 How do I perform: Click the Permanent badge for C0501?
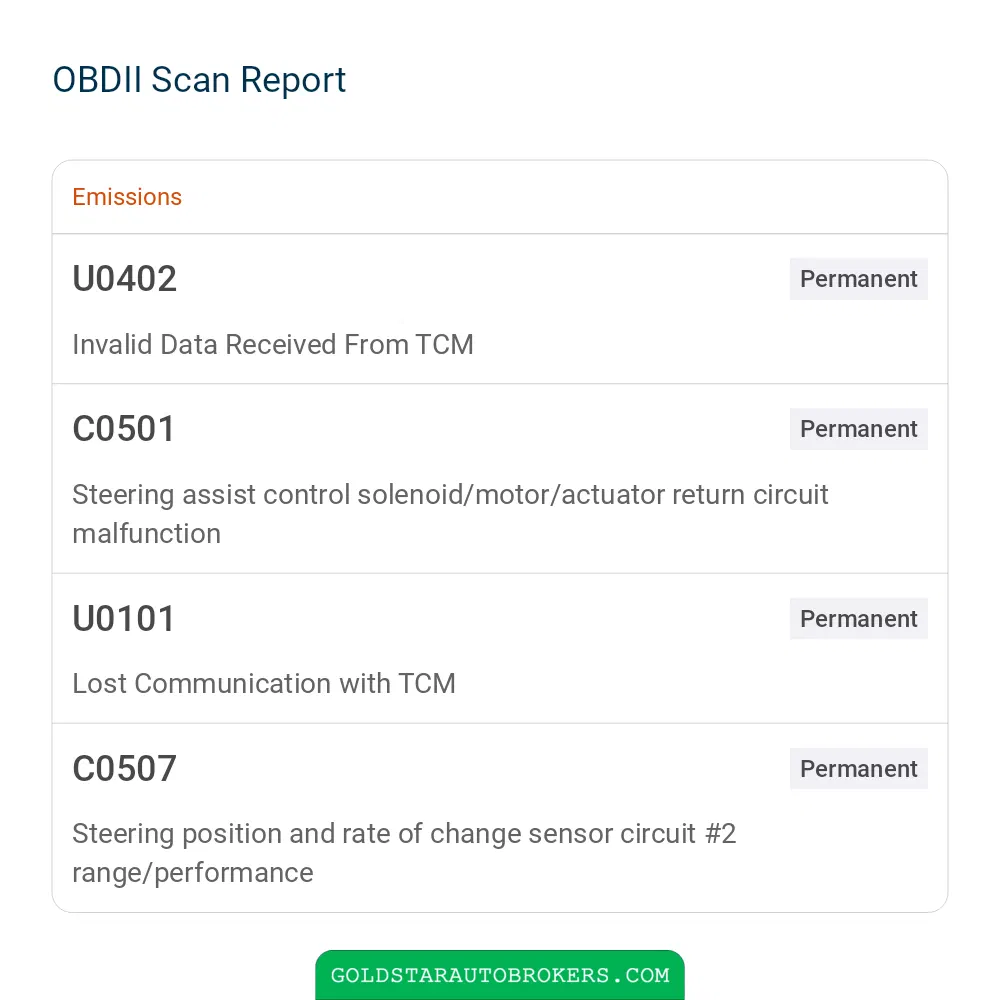[858, 429]
